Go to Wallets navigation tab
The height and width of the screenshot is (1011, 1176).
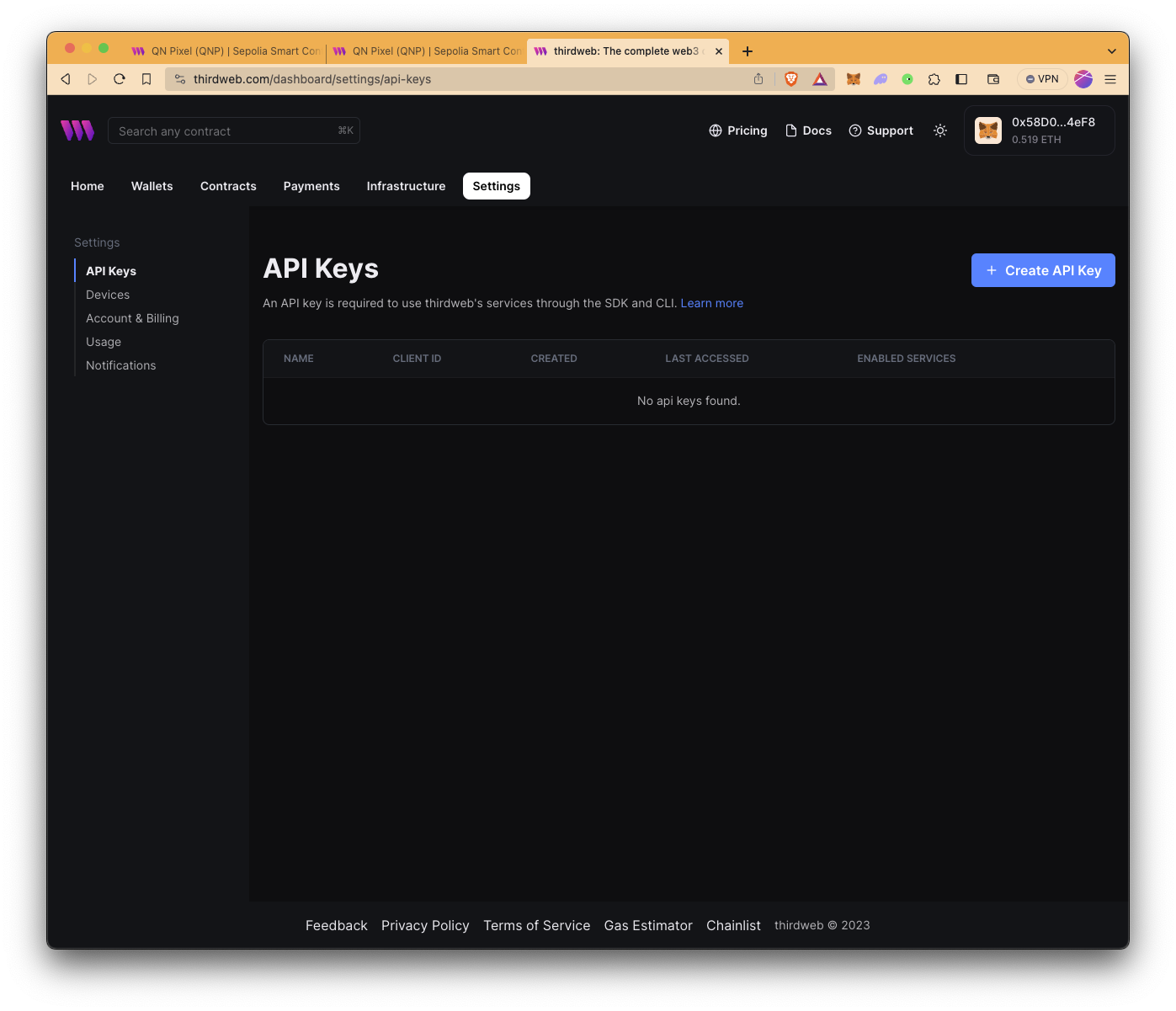tap(152, 186)
